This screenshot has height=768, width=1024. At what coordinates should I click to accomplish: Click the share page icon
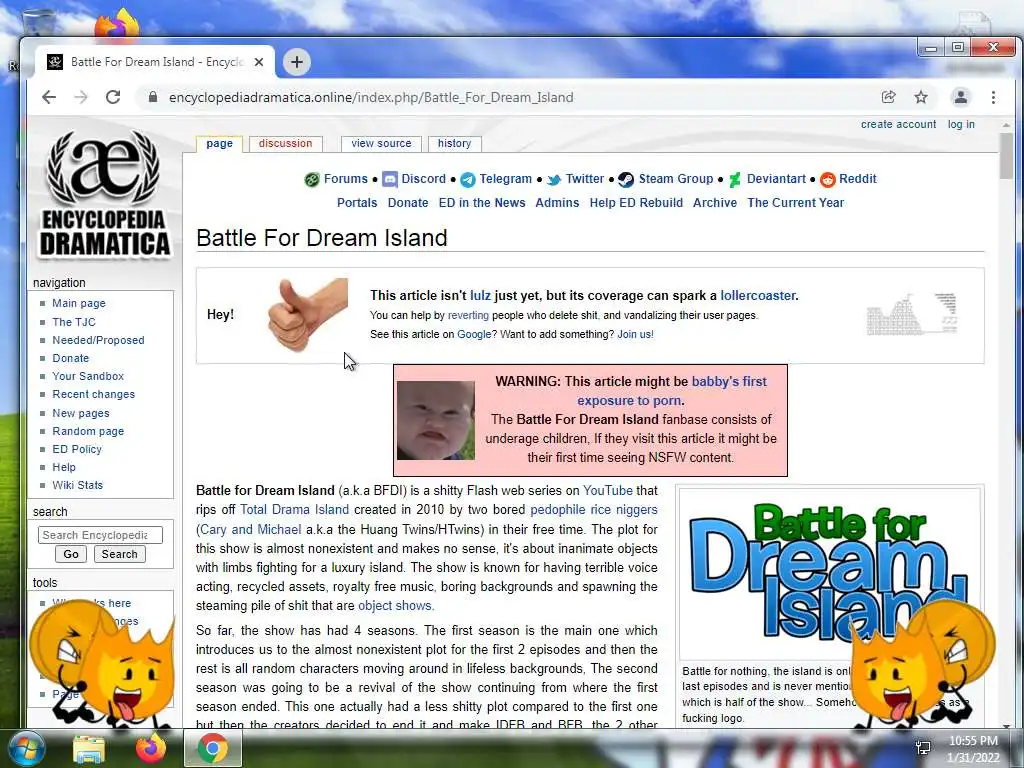[x=888, y=97]
